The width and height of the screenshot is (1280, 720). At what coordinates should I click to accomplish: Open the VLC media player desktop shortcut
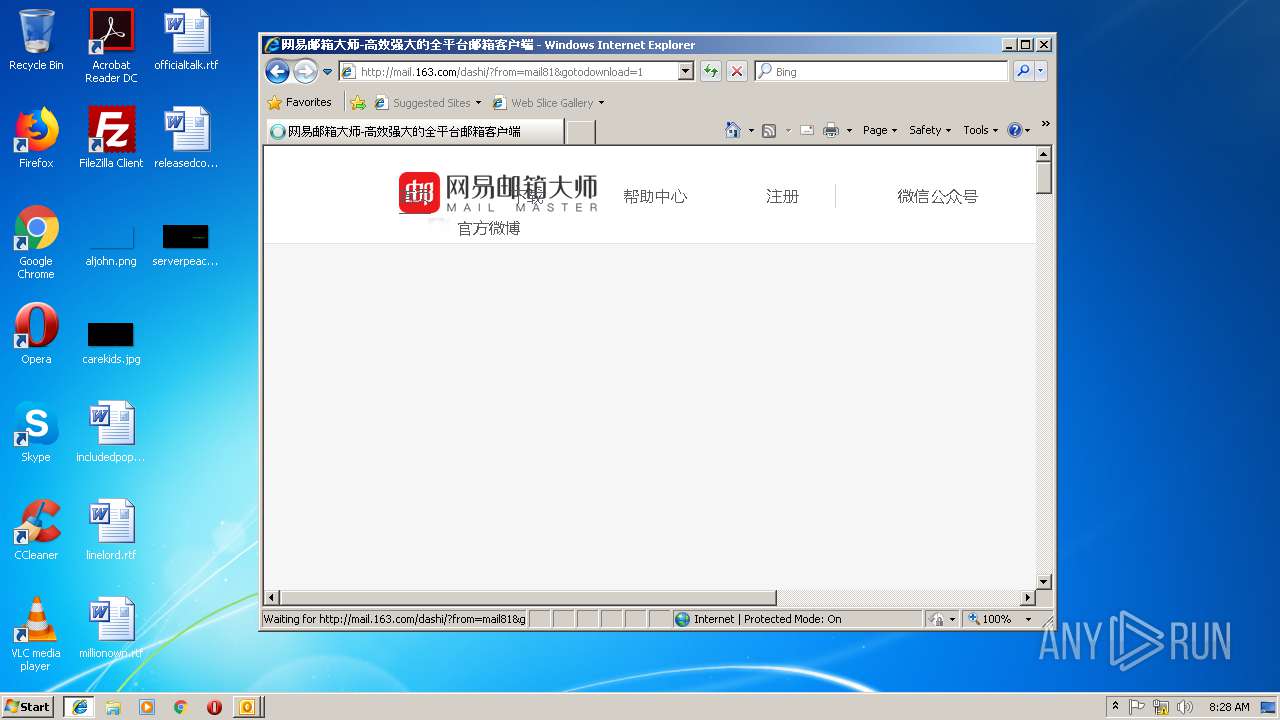point(36,634)
